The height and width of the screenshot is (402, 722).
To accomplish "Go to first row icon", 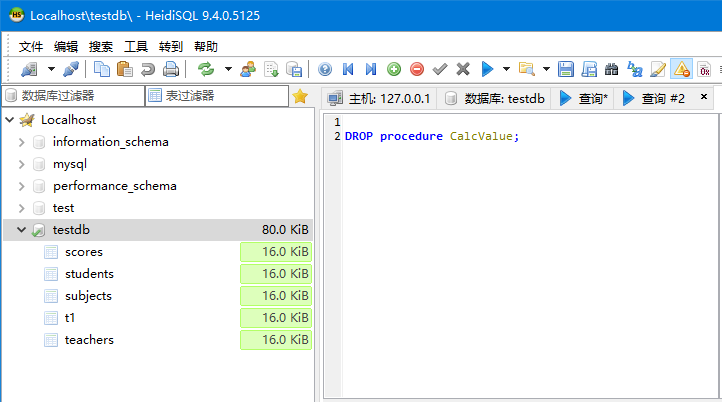I will click(348, 70).
